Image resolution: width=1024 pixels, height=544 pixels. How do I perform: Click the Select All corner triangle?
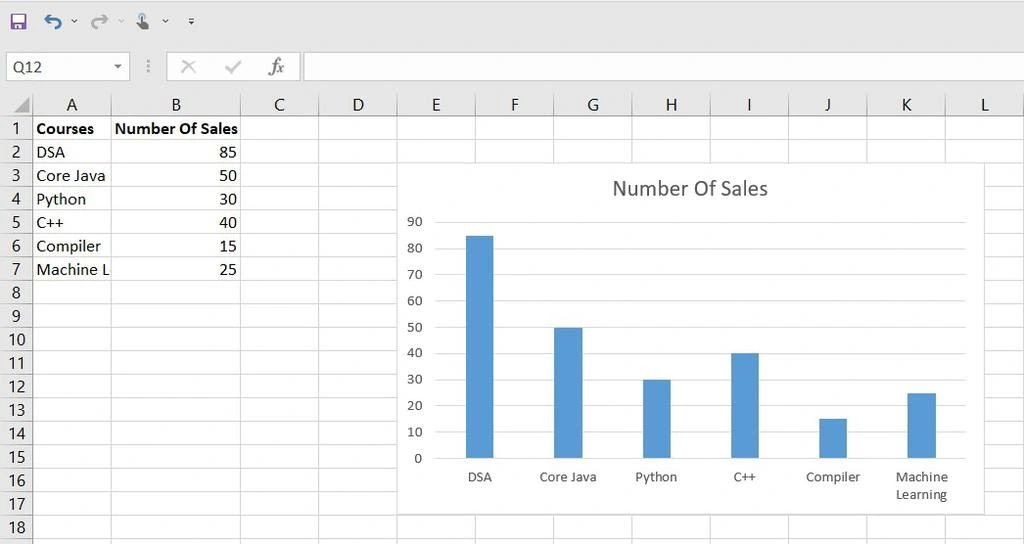click(21, 104)
